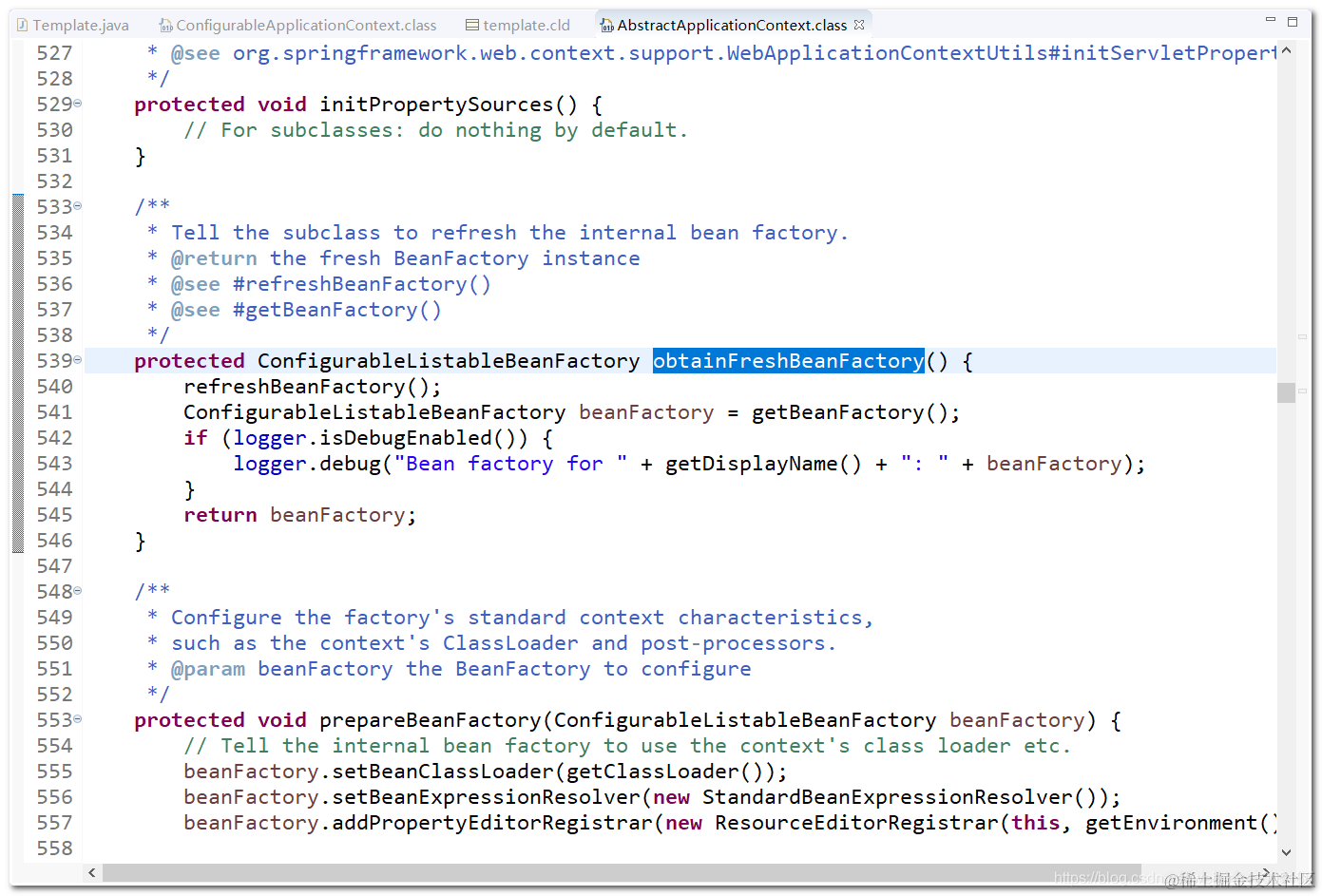Minimize the editor area
The image size is (1322, 896).
pyautogui.click(x=1271, y=20)
